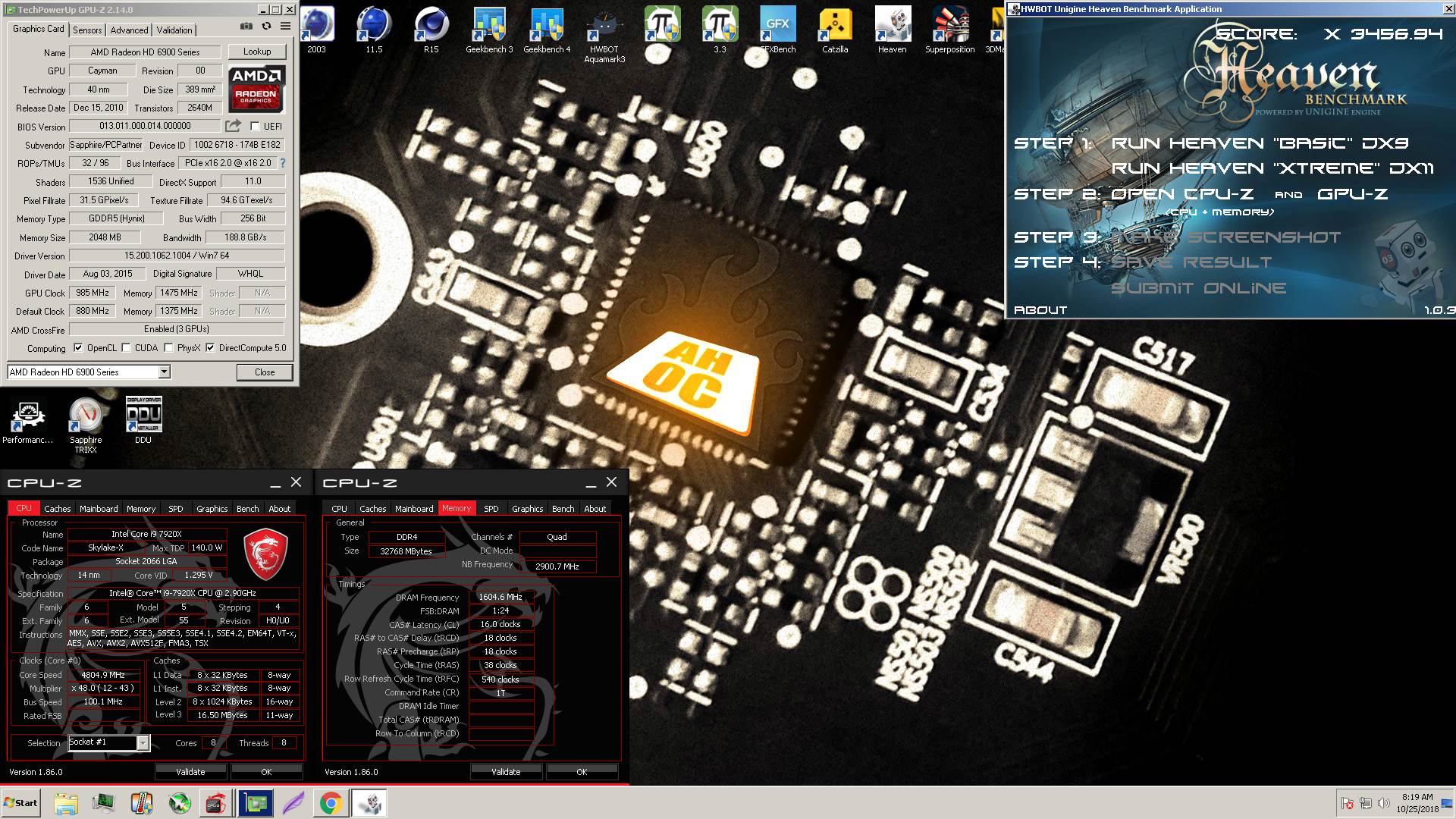Click the DRAM Frequency value 1604.6 MHz
The width and height of the screenshot is (1456, 819).
point(500,597)
